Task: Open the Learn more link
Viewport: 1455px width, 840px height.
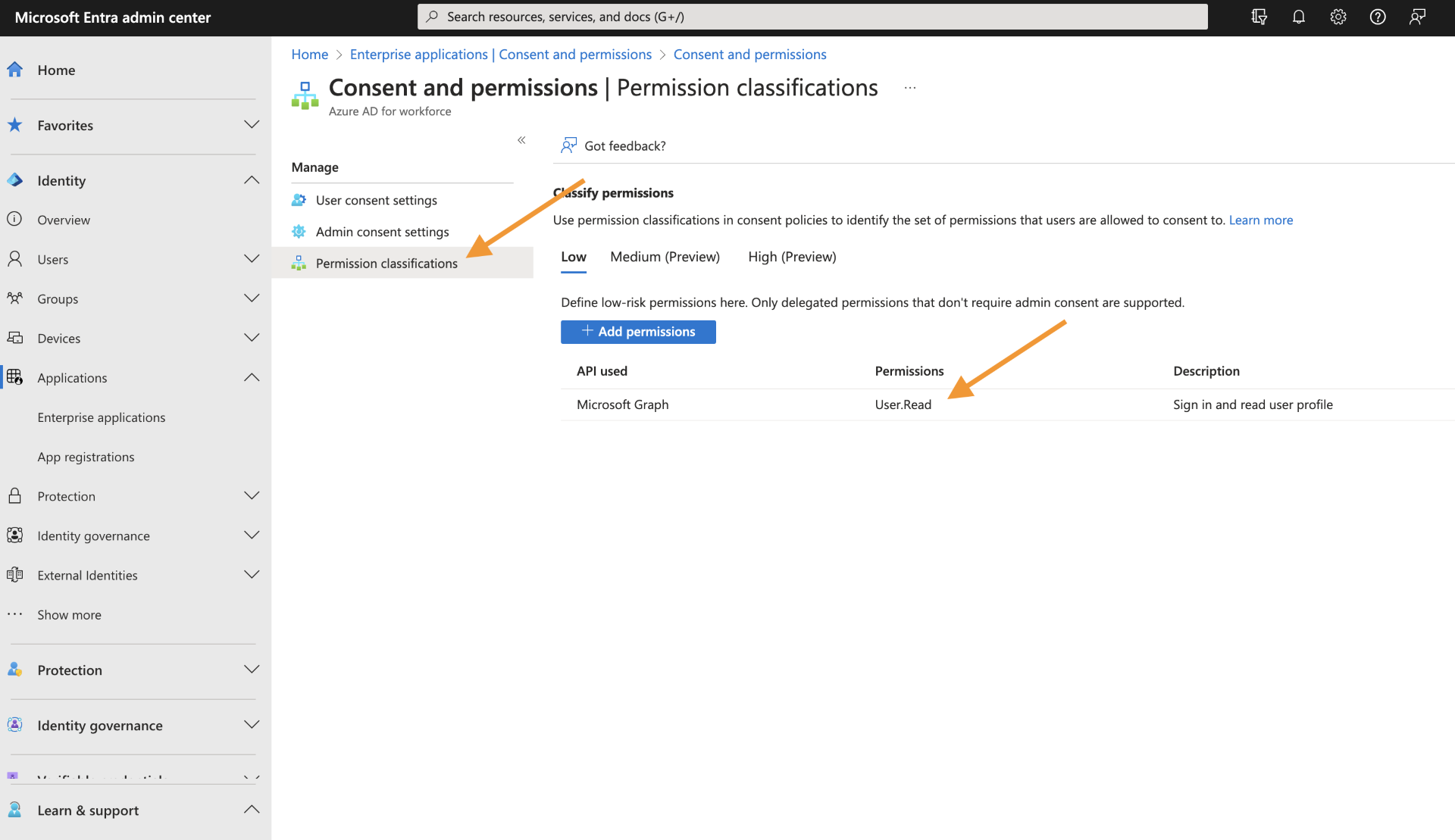Action: (x=1260, y=220)
